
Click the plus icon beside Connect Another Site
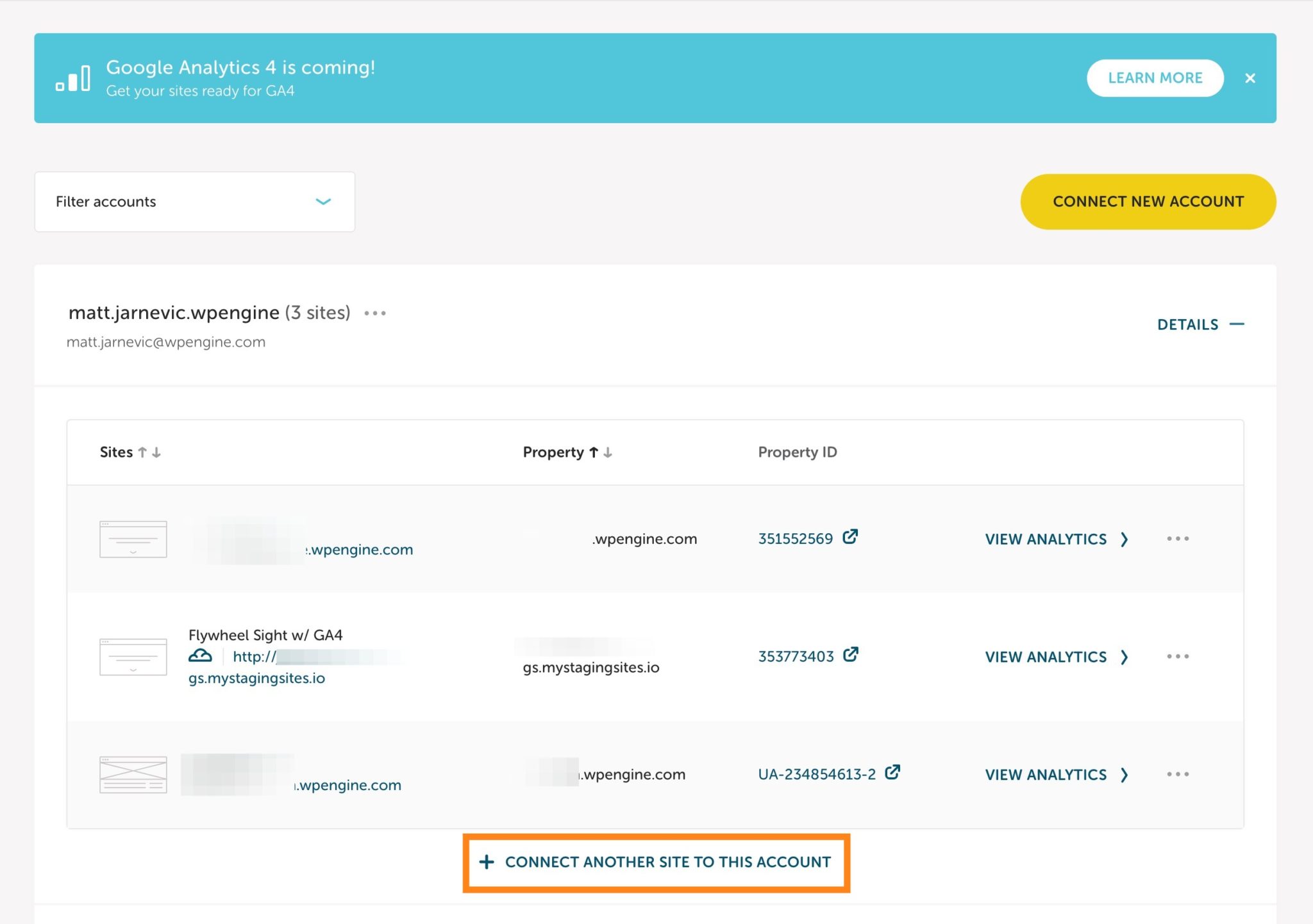point(487,862)
